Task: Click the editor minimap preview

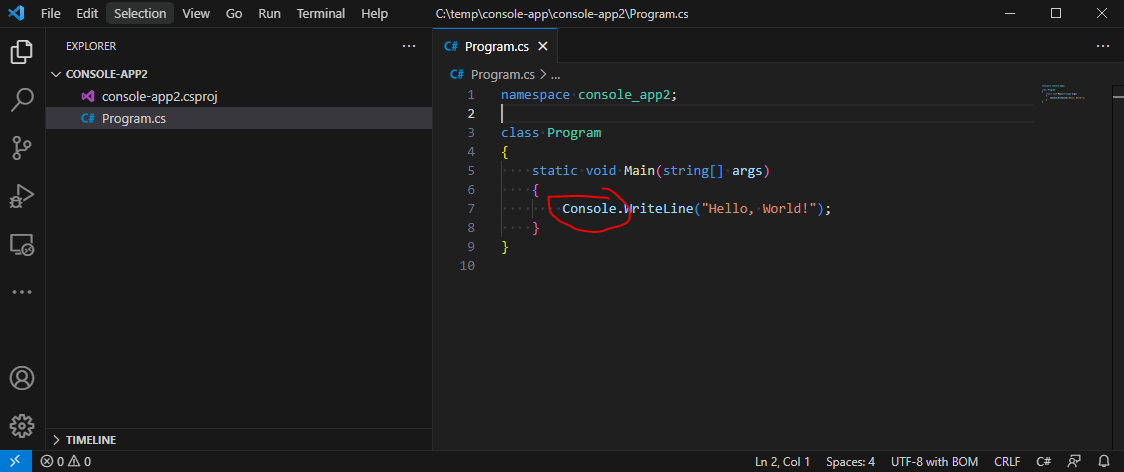Action: pyautogui.click(x=1064, y=95)
